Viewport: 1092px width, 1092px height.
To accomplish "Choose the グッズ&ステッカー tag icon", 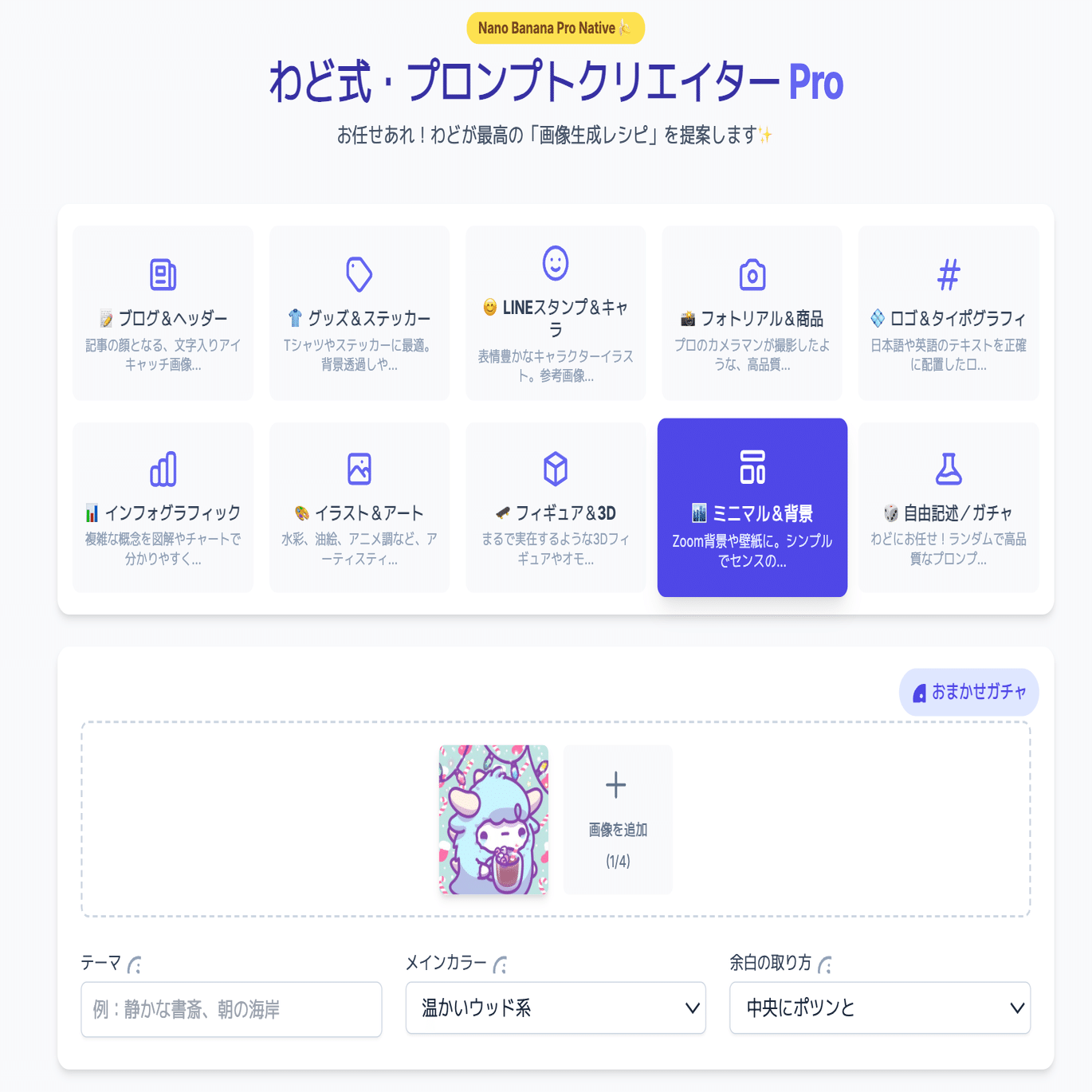I will pyautogui.click(x=359, y=274).
